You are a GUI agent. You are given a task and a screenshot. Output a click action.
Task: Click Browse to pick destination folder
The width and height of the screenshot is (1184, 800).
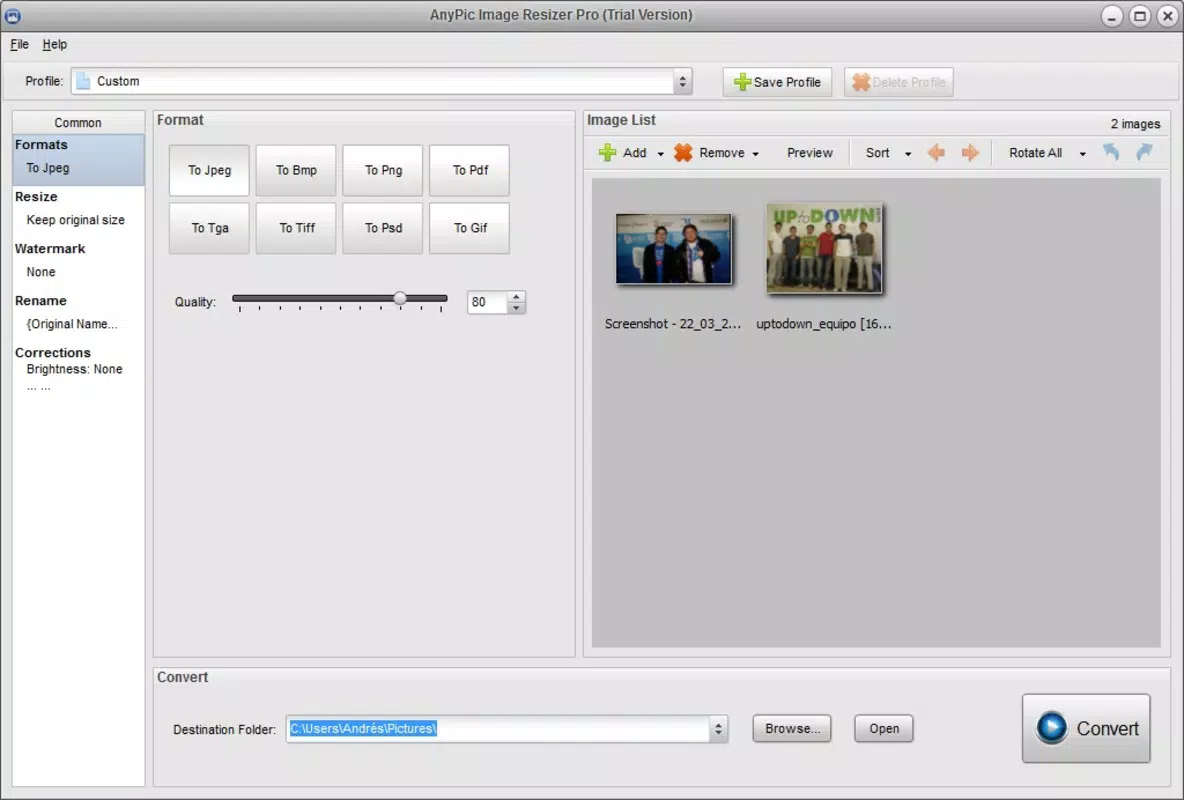792,729
